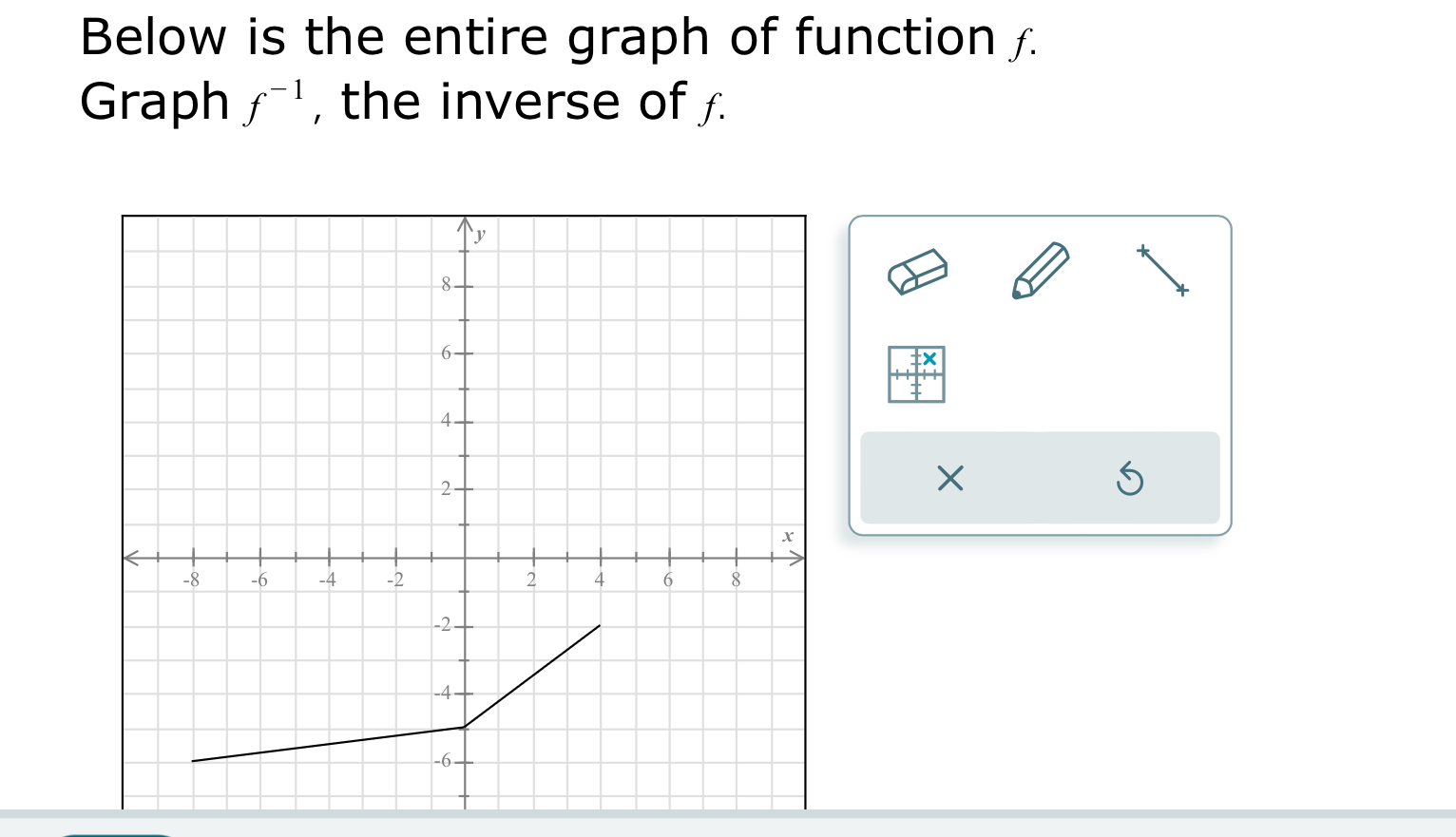
Task: Click the graphed line endpoint at (4, -2)
Action: click(x=599, y=625)
